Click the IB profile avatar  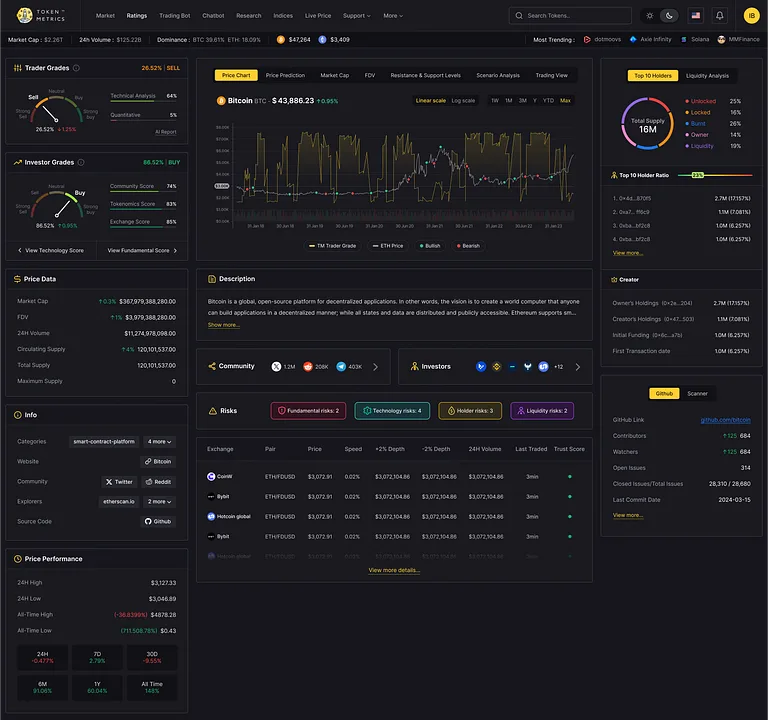pos(751,16)
